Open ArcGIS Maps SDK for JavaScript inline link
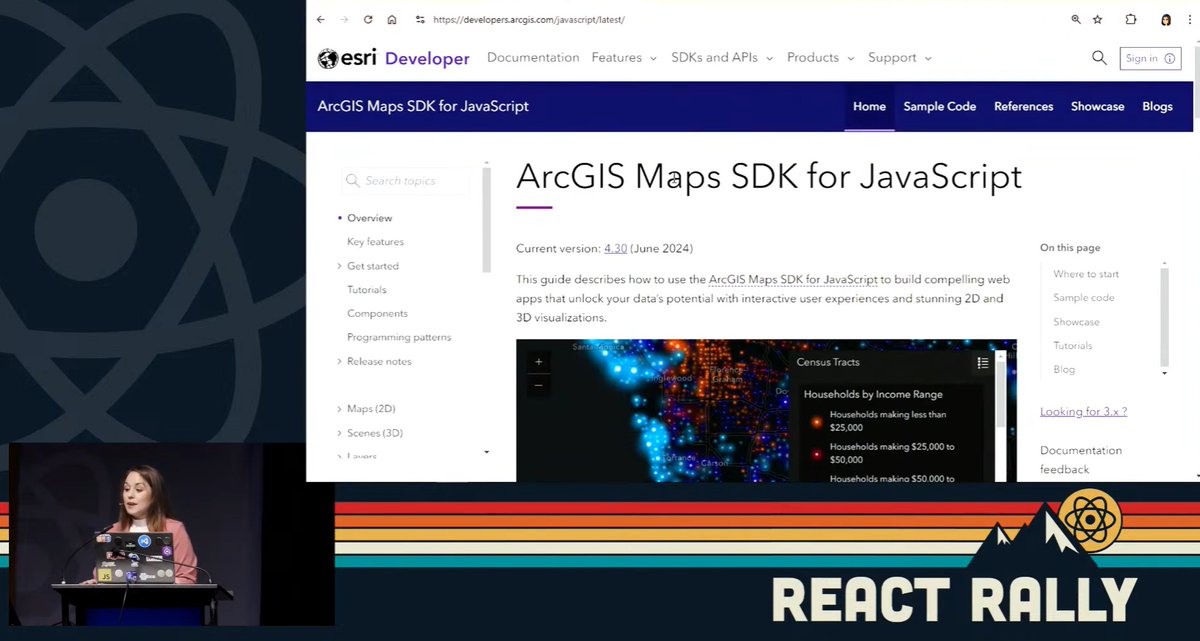 [x=793, y=280]
